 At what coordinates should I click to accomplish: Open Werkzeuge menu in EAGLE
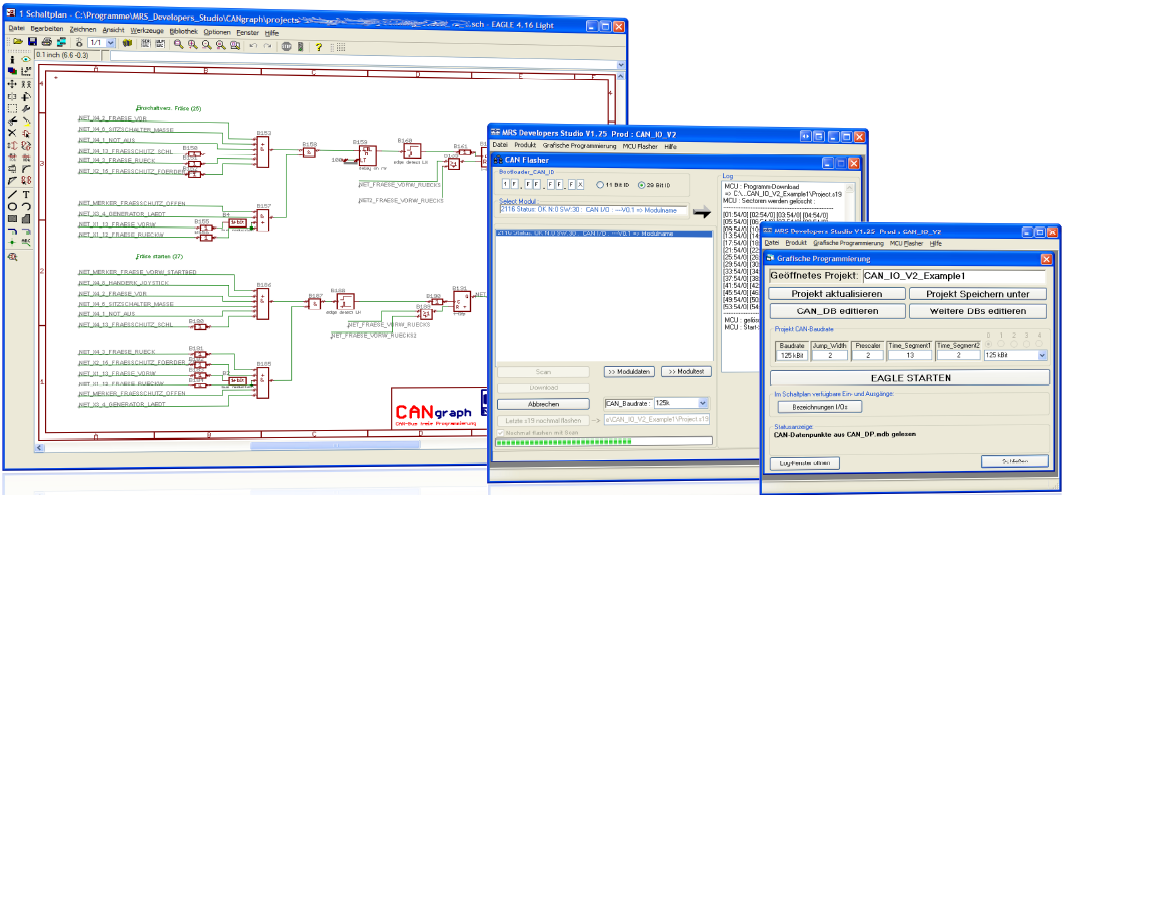147,31
